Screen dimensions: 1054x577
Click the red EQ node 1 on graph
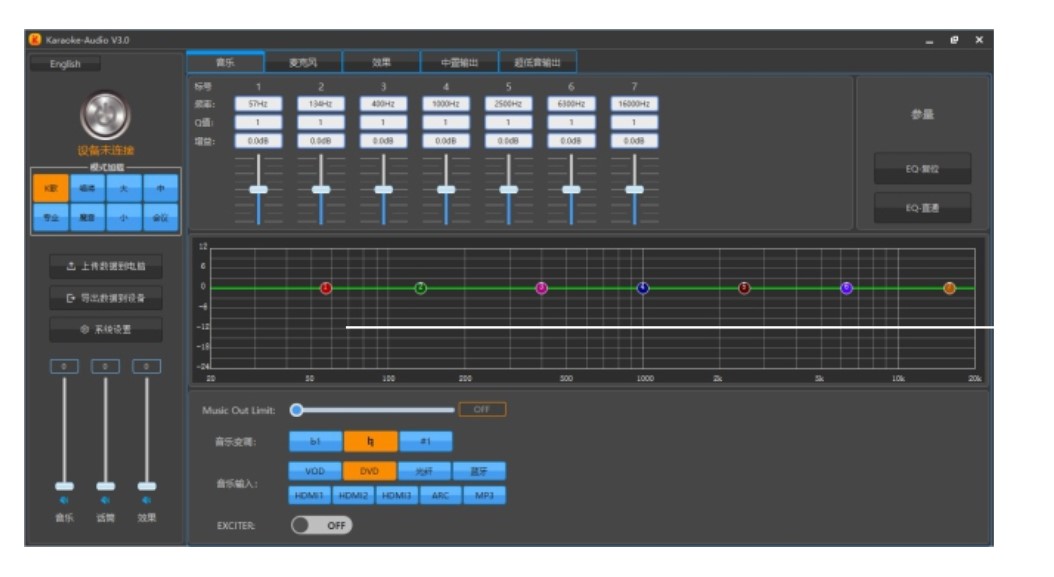click(x=325, y=288)
